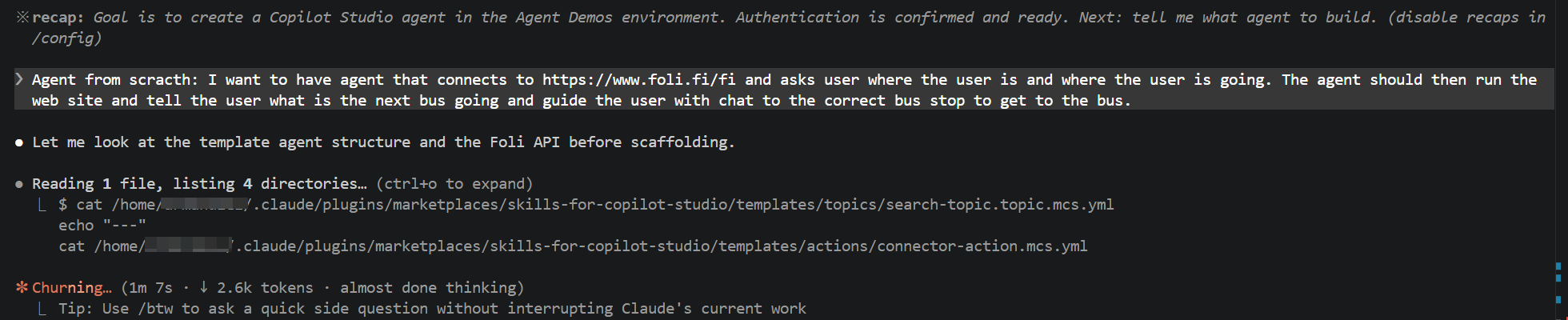The image size is (1568, 320).
Task: Click the prompt chevron before the user message
Action: point(19,79)
